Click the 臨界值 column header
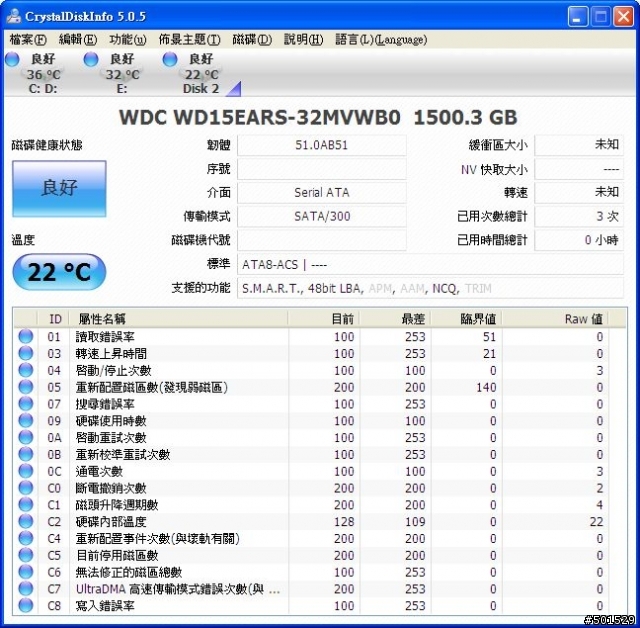 pyautogui.click(x=466, y=319)
